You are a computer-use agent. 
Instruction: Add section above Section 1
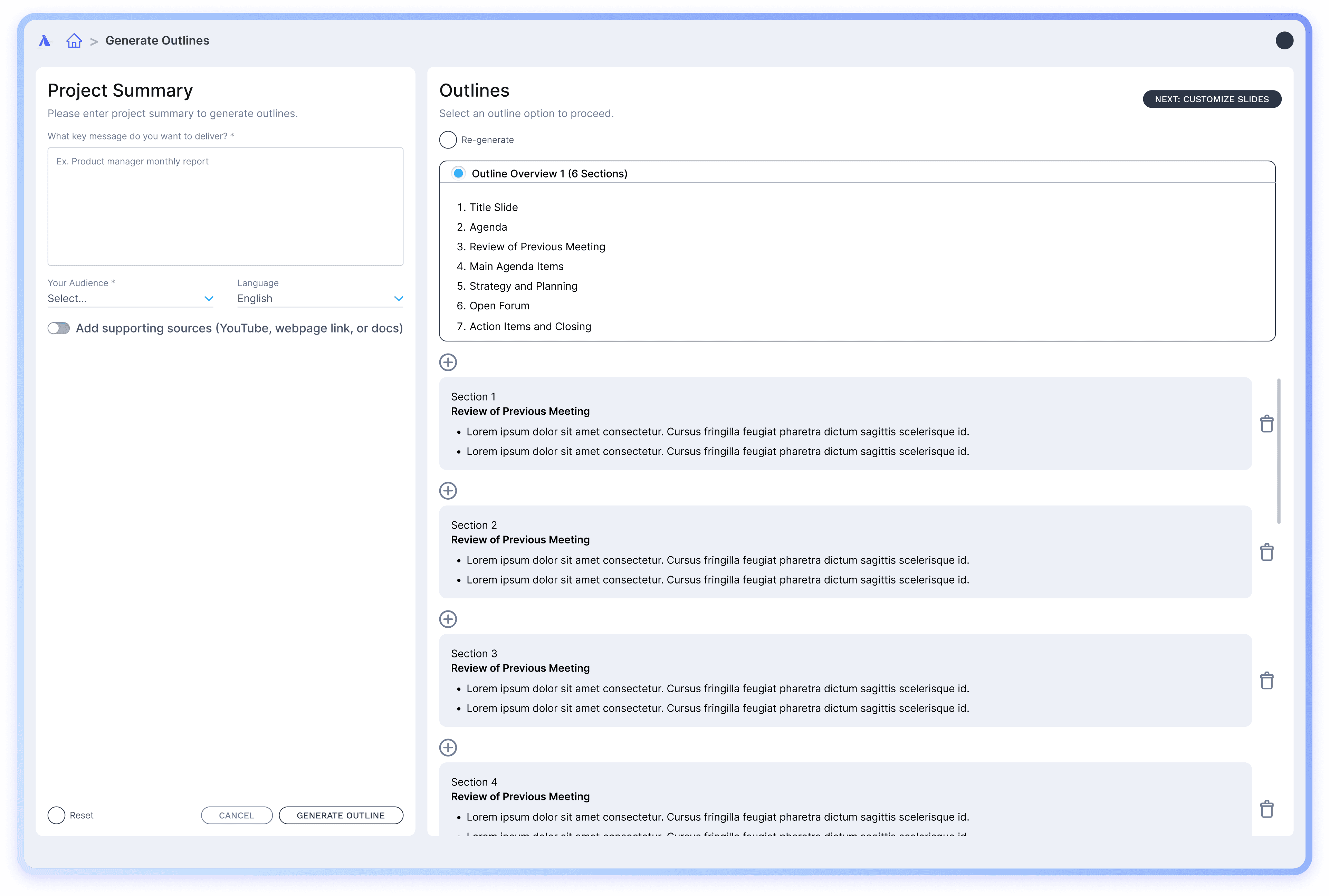448,362
